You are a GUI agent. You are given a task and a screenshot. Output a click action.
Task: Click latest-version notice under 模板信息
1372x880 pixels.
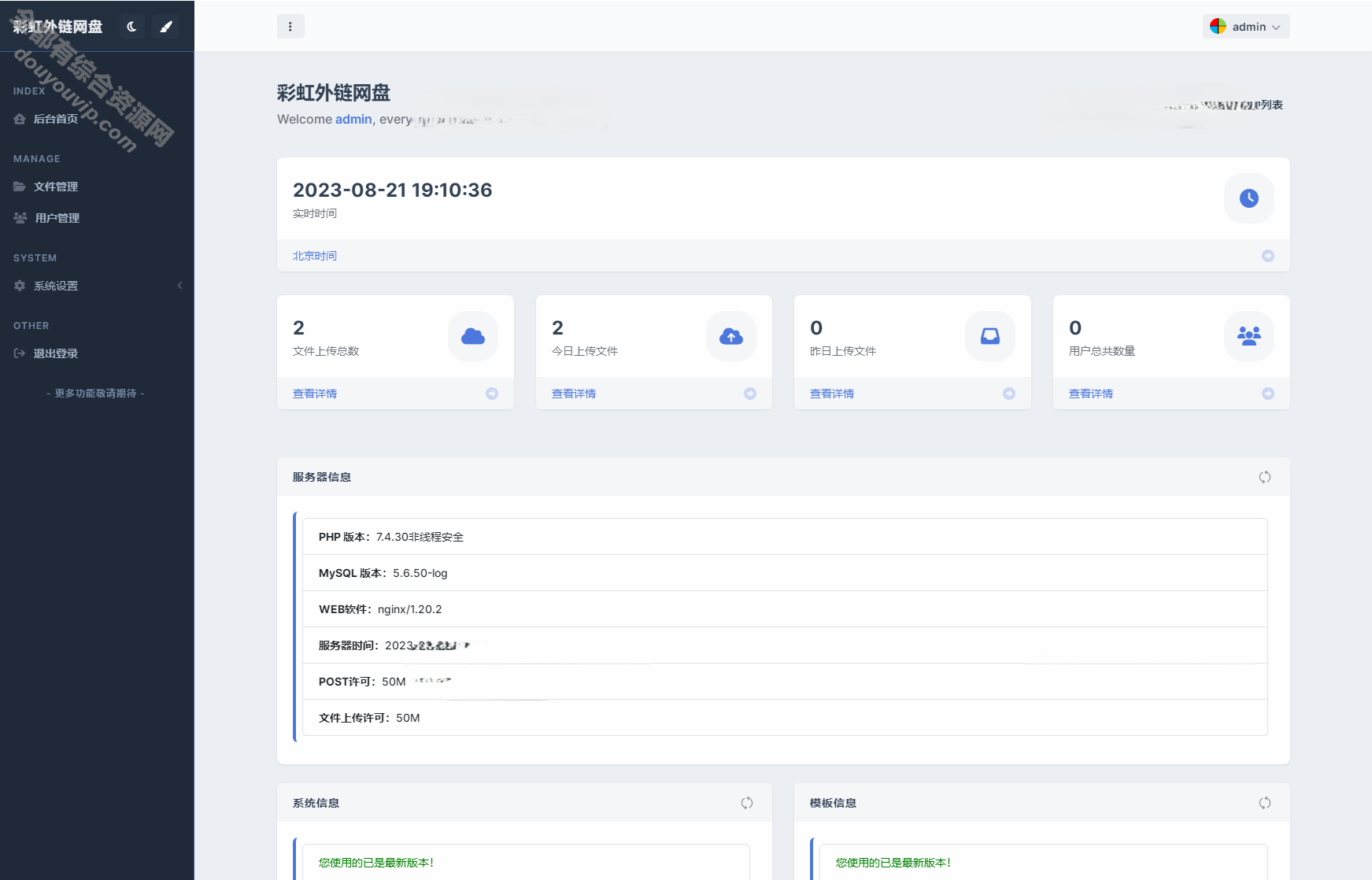tap(893, 863)
